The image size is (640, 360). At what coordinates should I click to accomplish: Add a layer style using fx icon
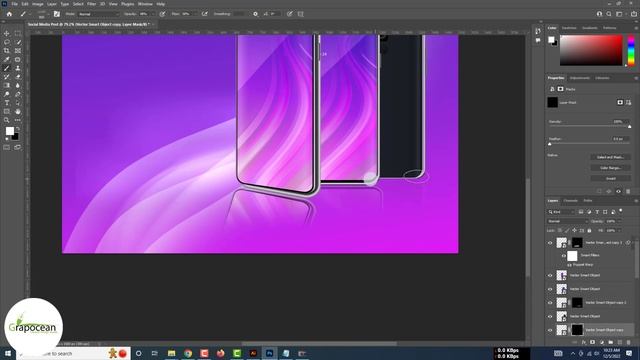584,342
